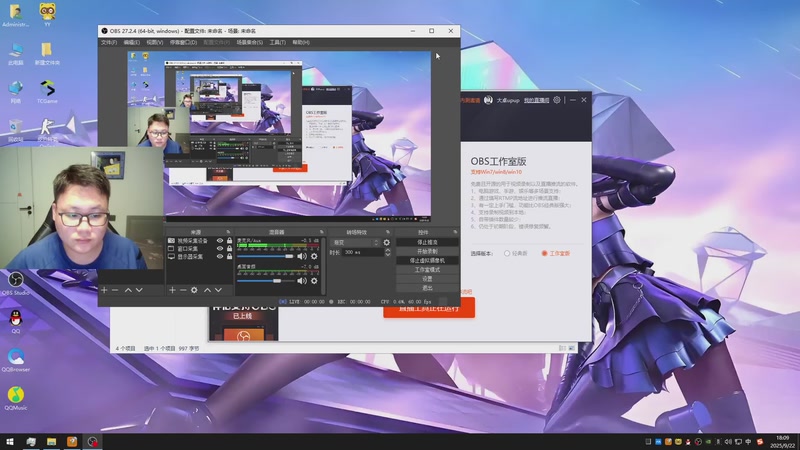Open transition properties gear next to 渐变
800x450 pixels.
click(387, 242)
